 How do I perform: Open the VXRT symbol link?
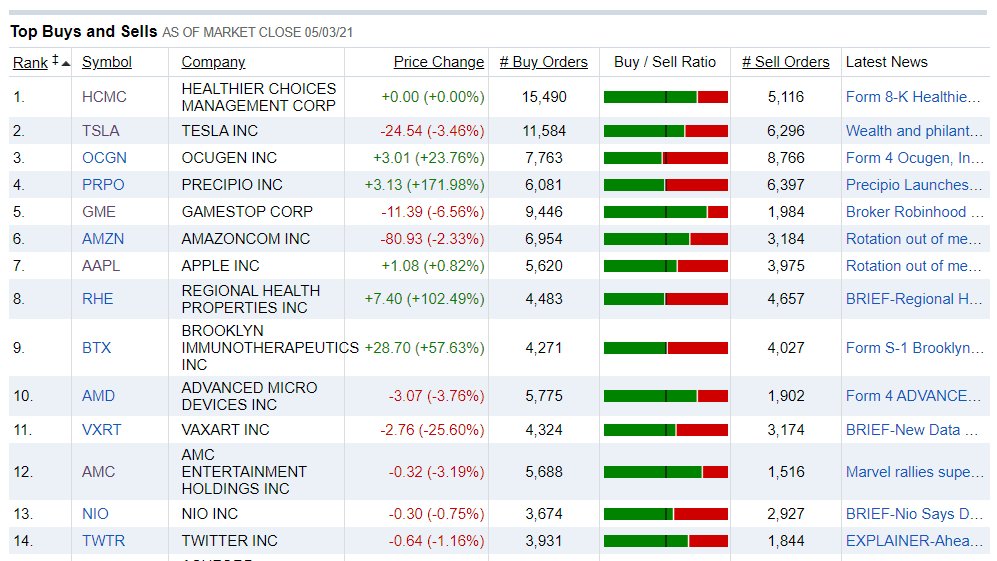(x=102, y=430)
